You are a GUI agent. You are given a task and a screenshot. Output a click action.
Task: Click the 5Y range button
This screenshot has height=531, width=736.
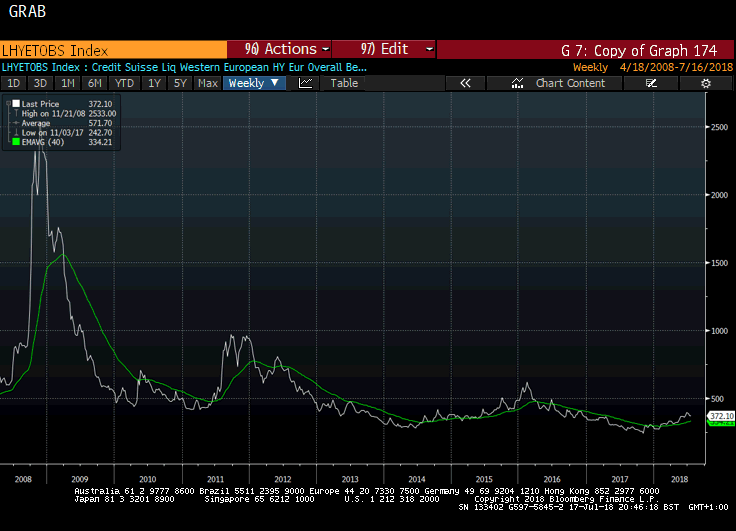coord(180,83)
